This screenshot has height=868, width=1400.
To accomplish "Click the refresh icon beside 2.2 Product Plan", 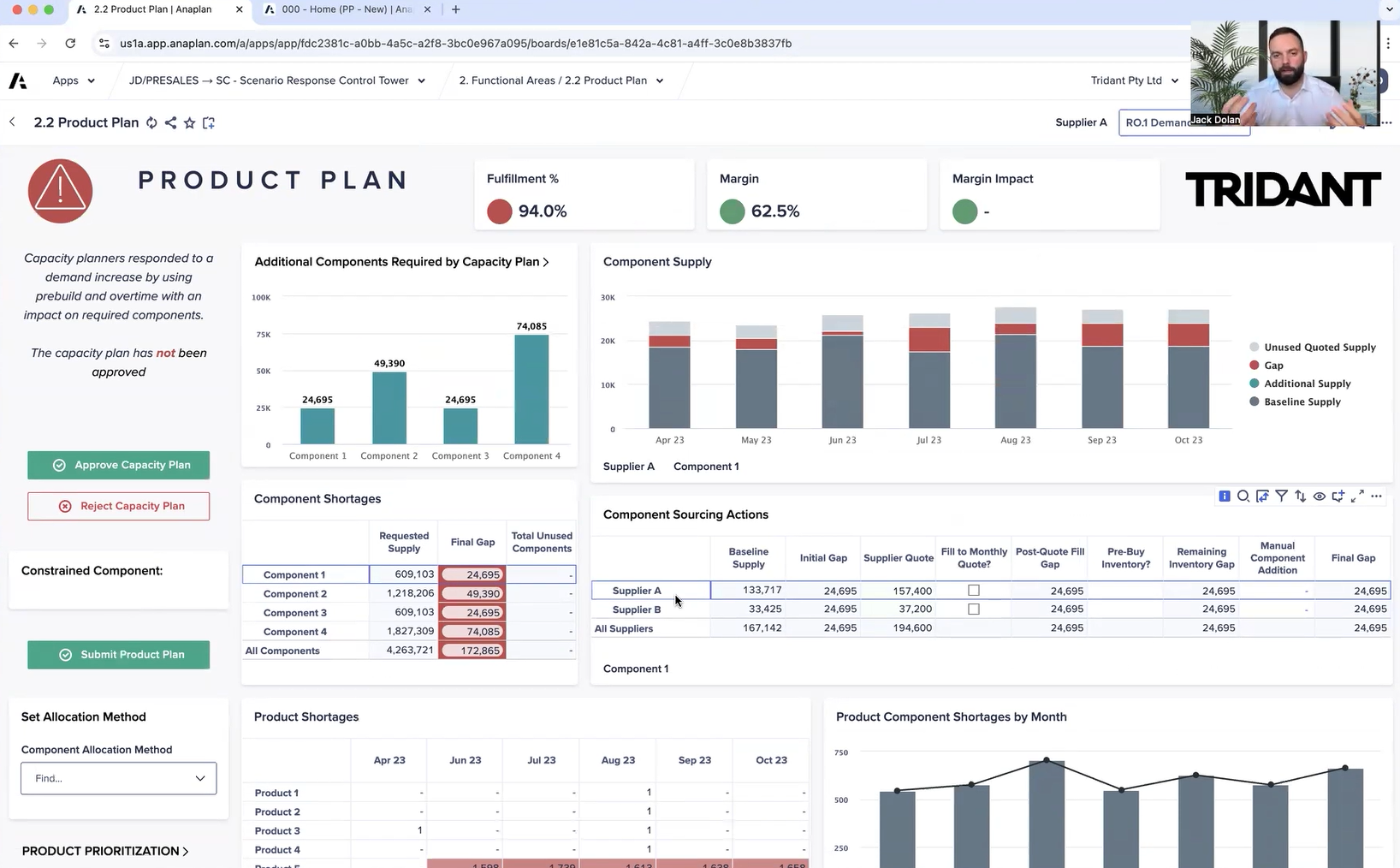I will [x=151, y=123].
